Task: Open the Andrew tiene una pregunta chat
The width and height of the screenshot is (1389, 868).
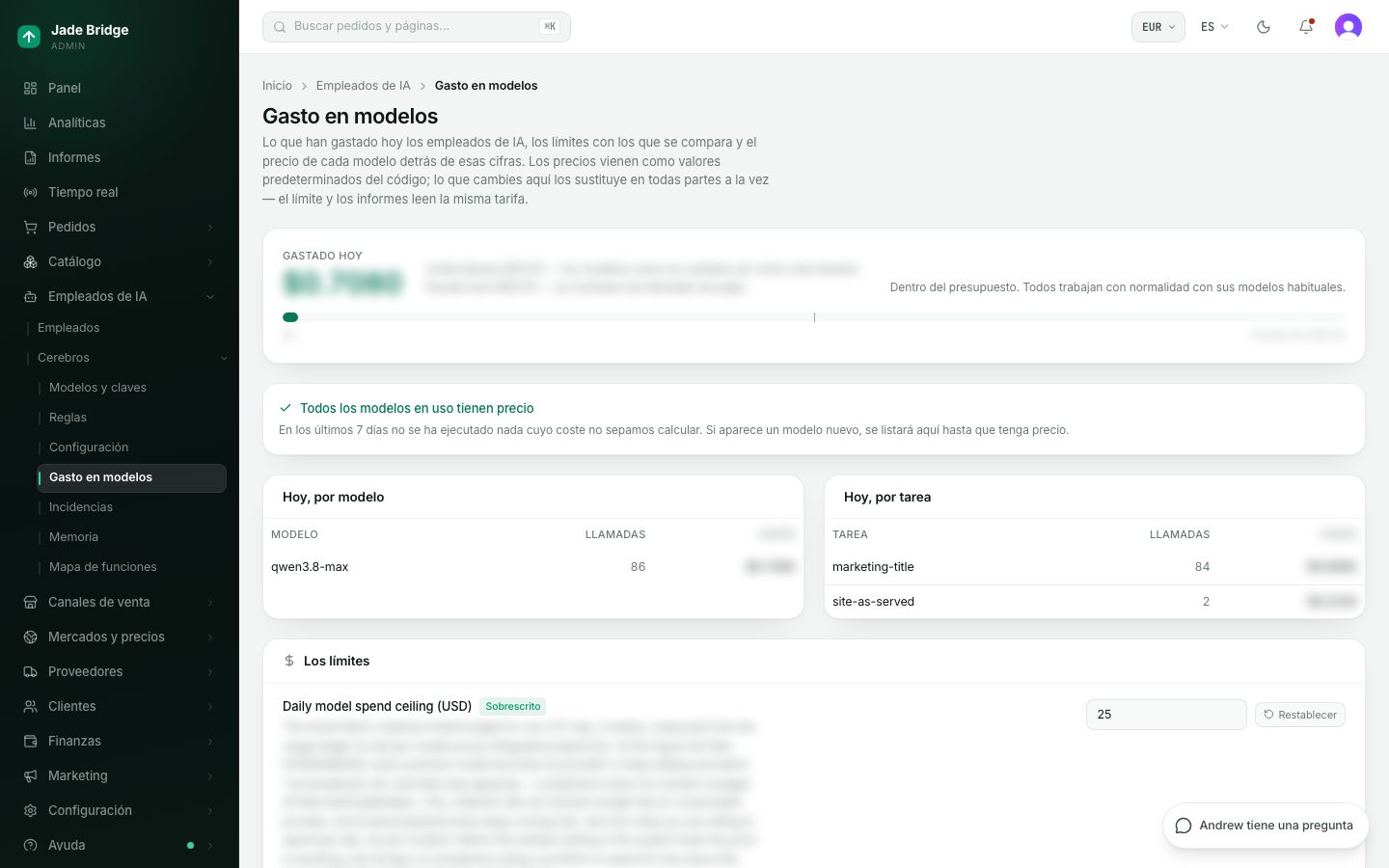Action: tap(1265, 826)
